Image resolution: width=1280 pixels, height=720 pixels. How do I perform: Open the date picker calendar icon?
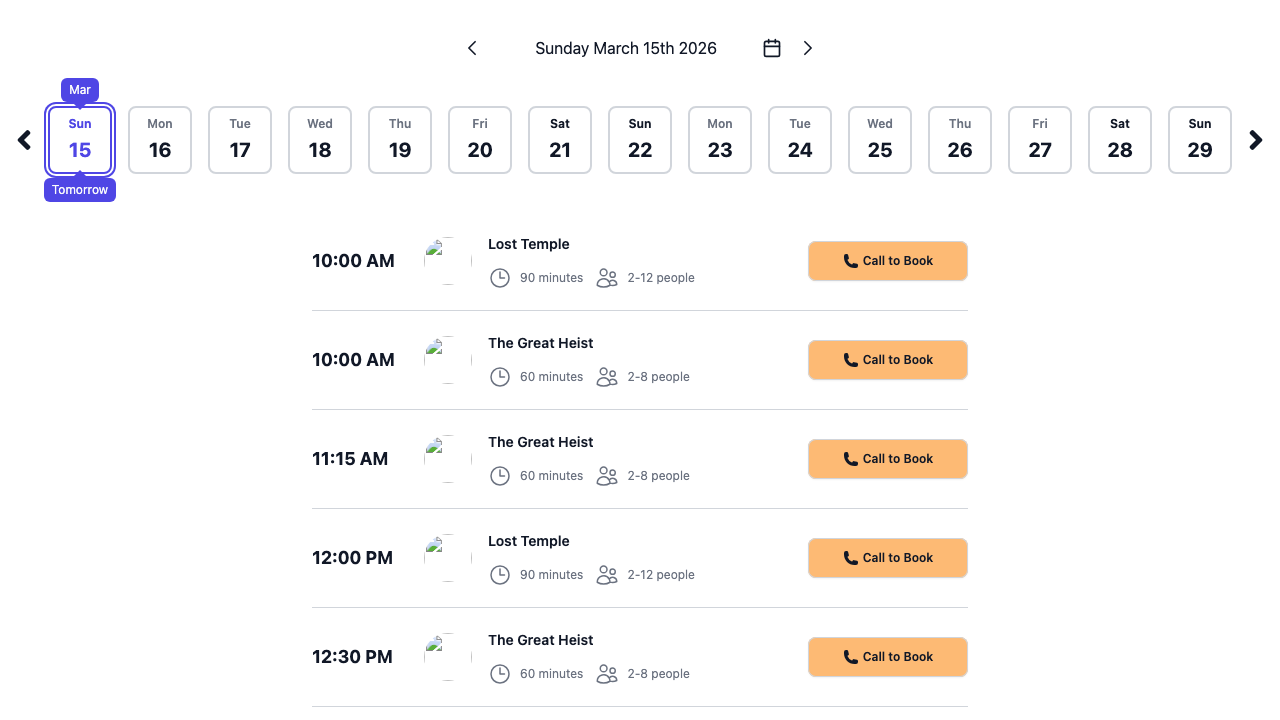(x=771, y=47)
